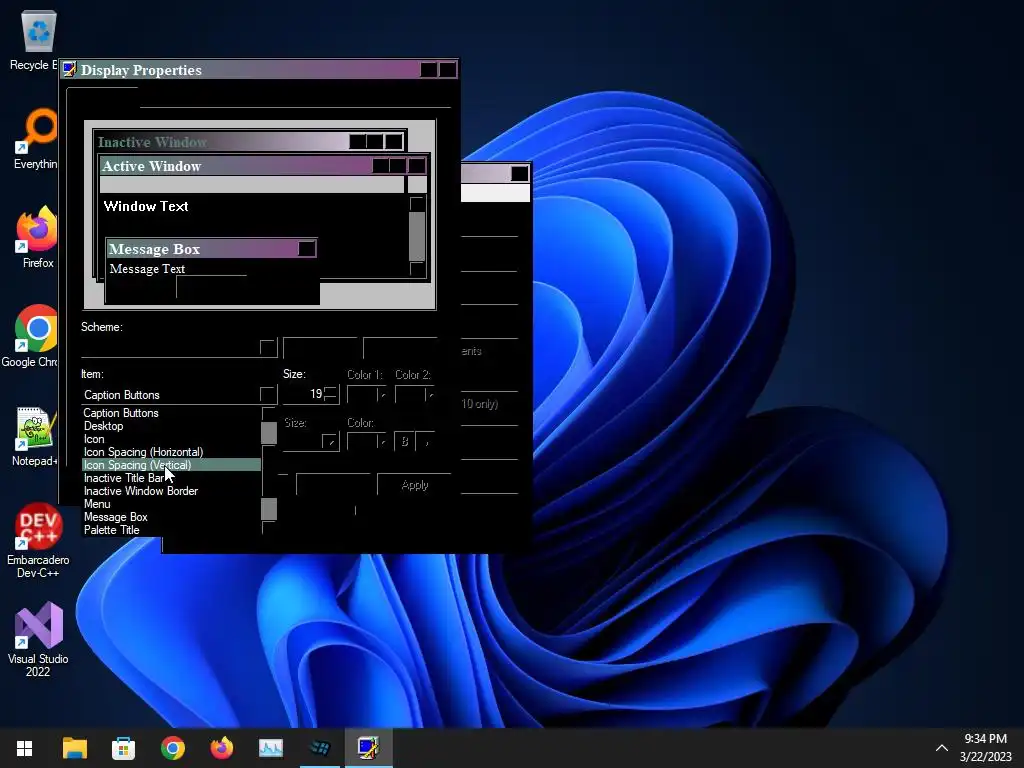Click the Item list scroll-down arrow
1024x768 pixels.
[x=268, y=528]
